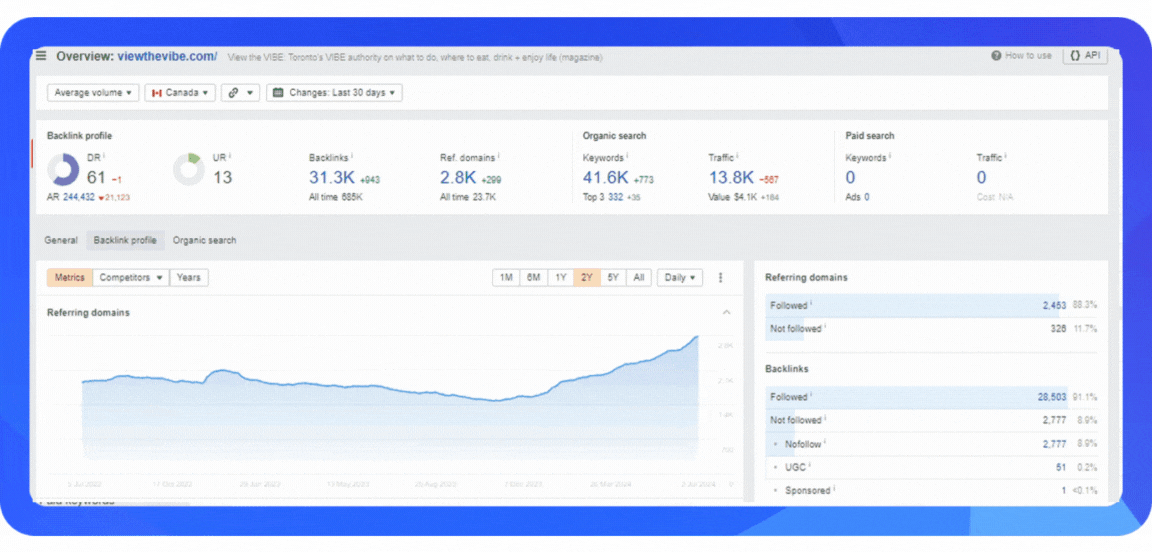Click UGC backlinks count 51
The width and height of the screenshot is (1152, 552).
tap(1061, 467)
